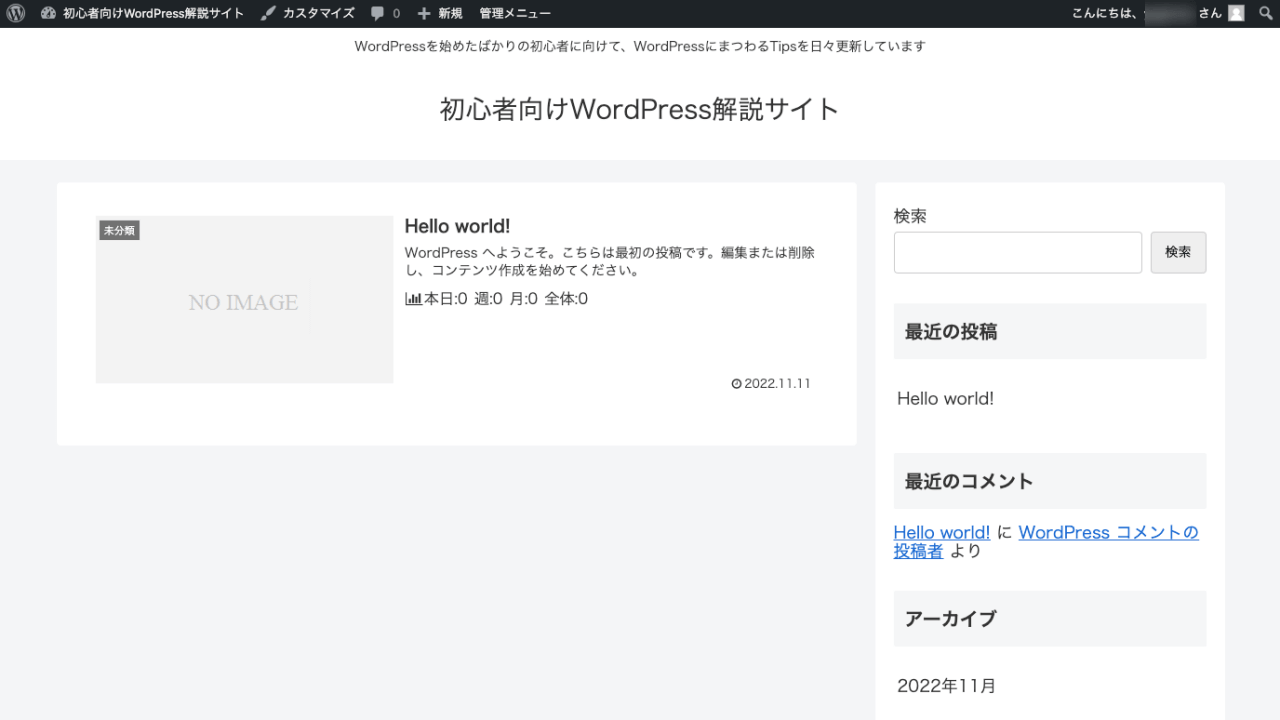Viewport: 1280px width, 720px height.
Task: Click the アーカイブ widget heading
Action: (1050, 618)
